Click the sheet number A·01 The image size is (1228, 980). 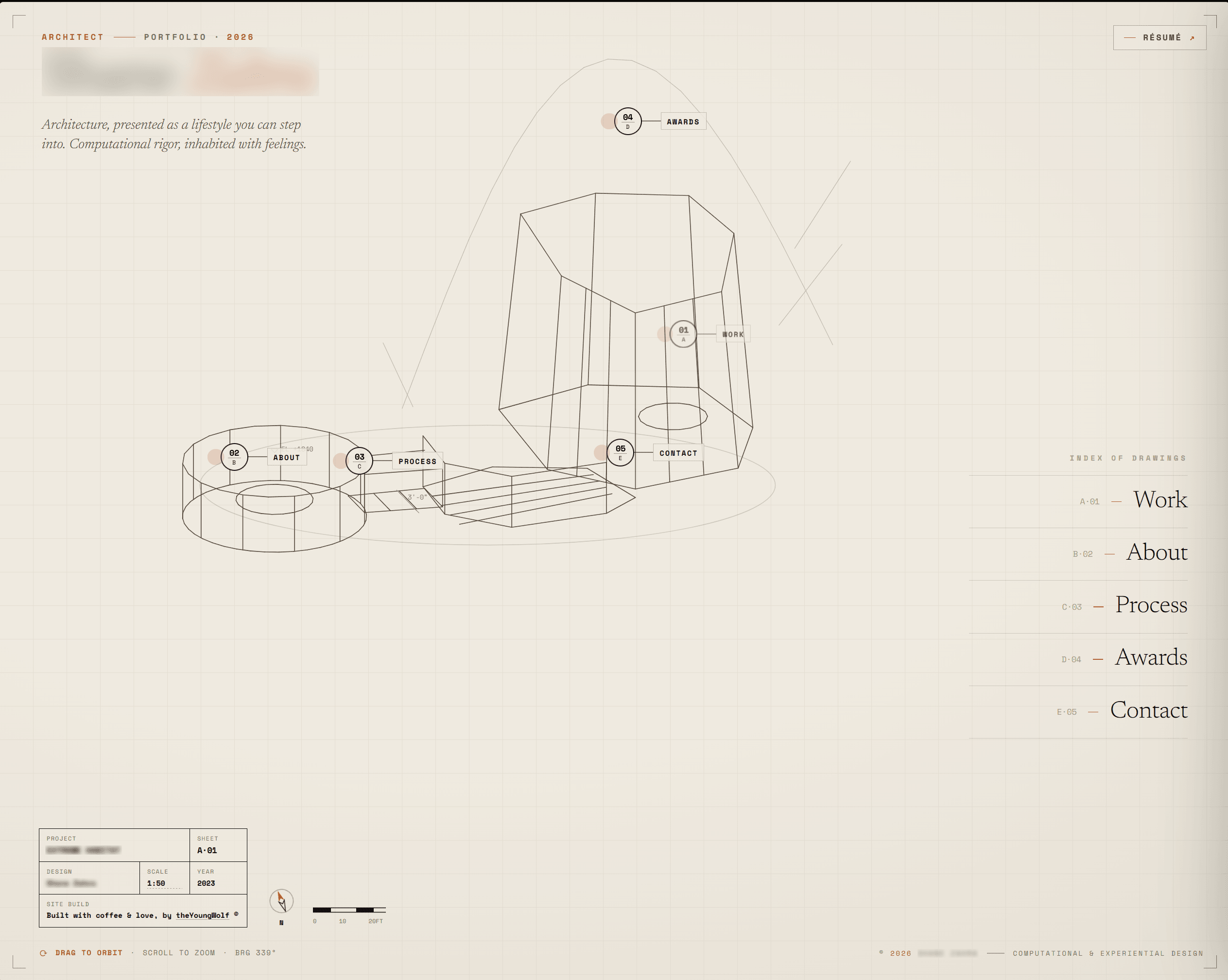tap(208, 850)
